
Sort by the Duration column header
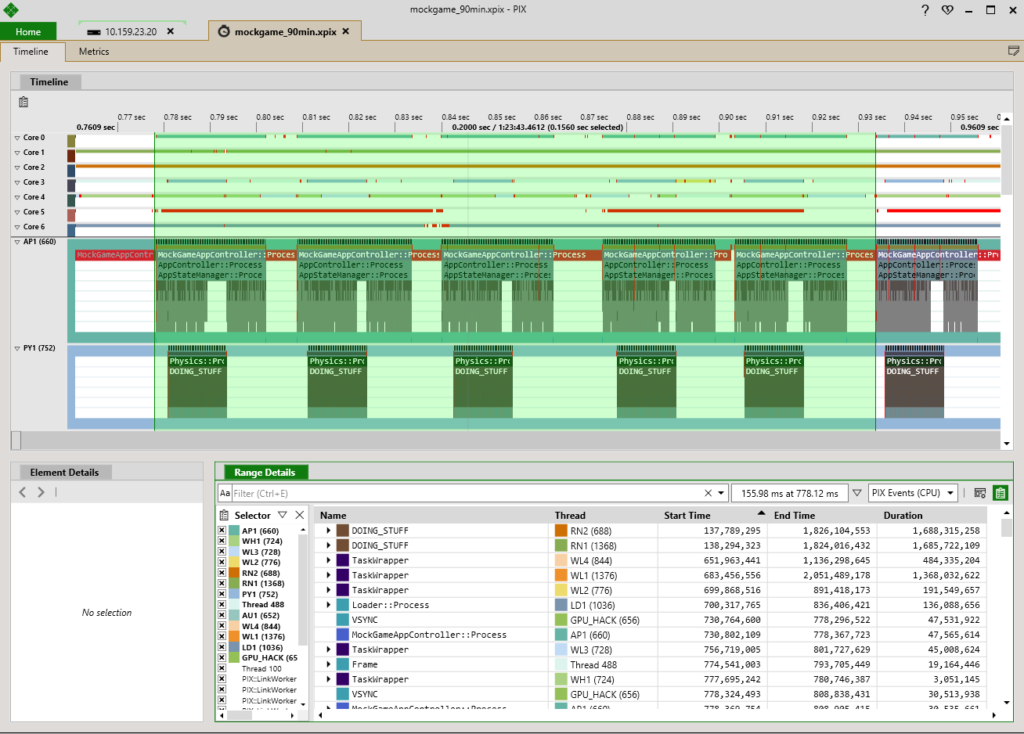[903, 515]
